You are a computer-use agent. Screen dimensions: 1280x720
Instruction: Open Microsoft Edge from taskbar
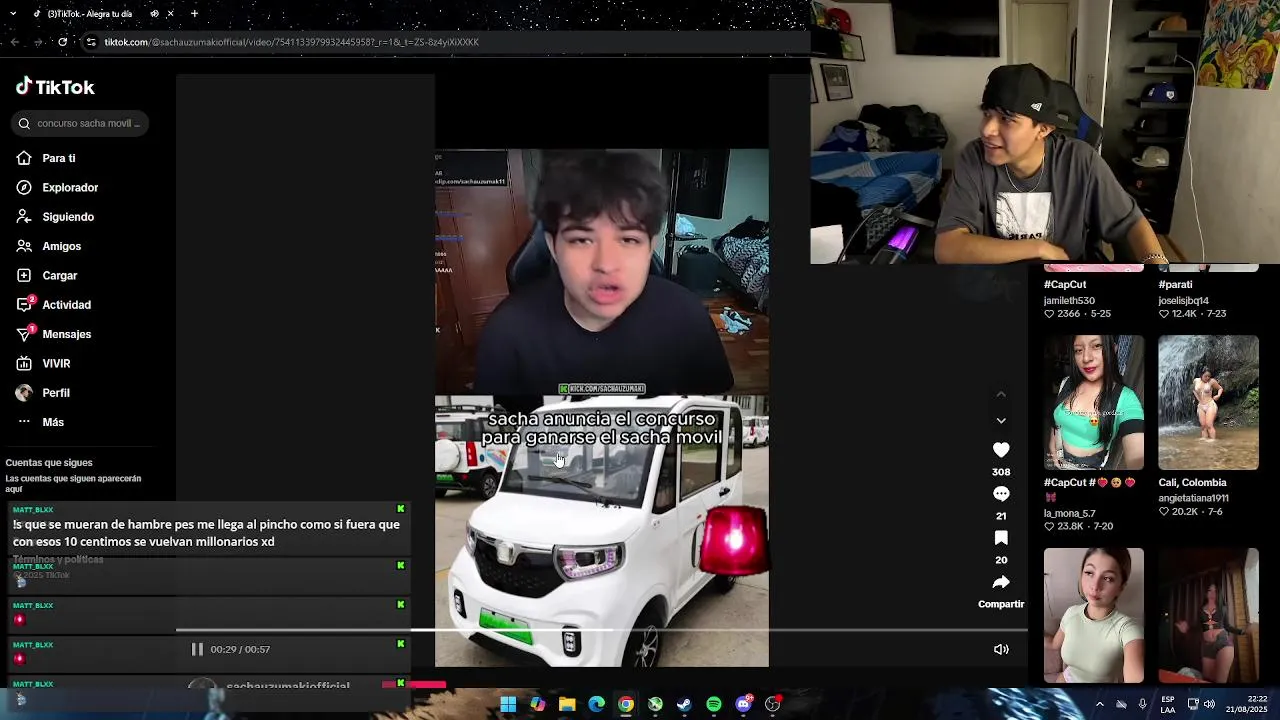pos(596,704)
